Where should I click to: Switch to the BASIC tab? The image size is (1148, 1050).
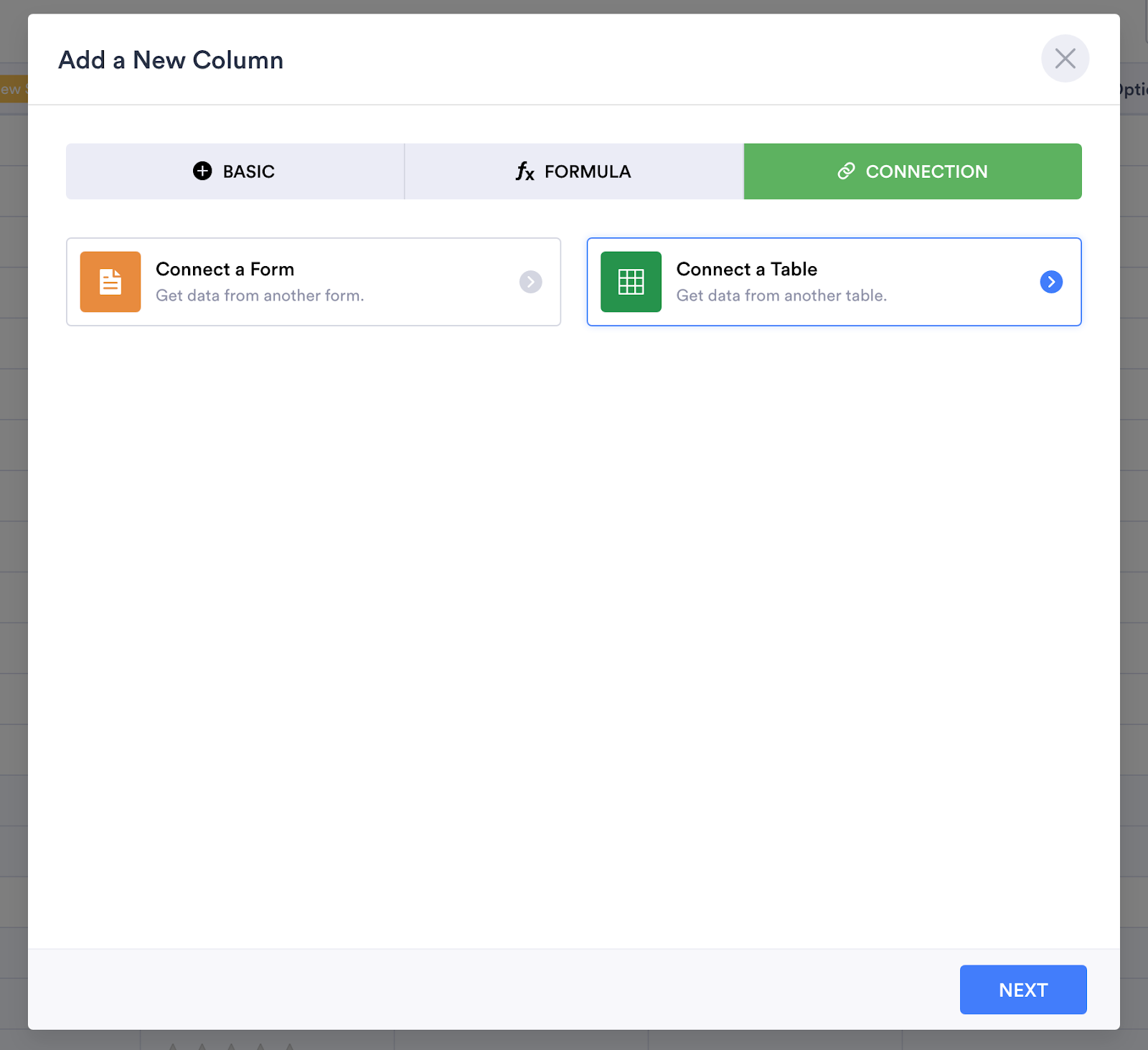[235, 171]
